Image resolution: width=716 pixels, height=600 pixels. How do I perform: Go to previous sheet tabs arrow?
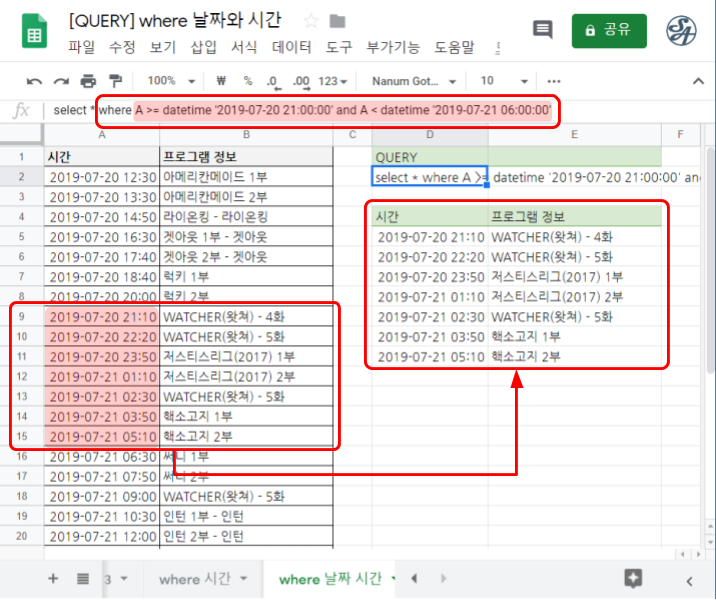tap(414, 579)
